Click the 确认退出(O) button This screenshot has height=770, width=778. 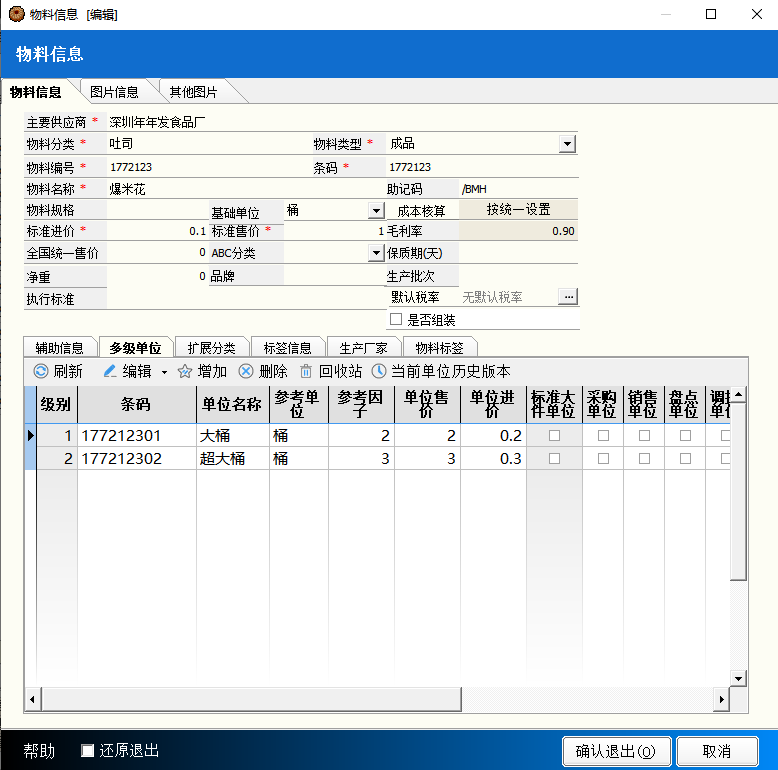pos(616,751)
